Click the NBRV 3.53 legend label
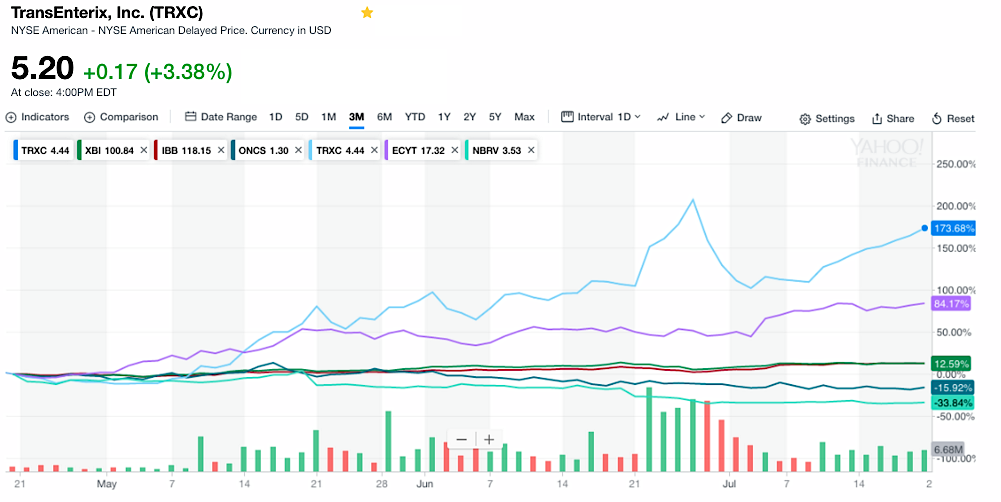This screenshot has height=502, width=1001. 497,151
